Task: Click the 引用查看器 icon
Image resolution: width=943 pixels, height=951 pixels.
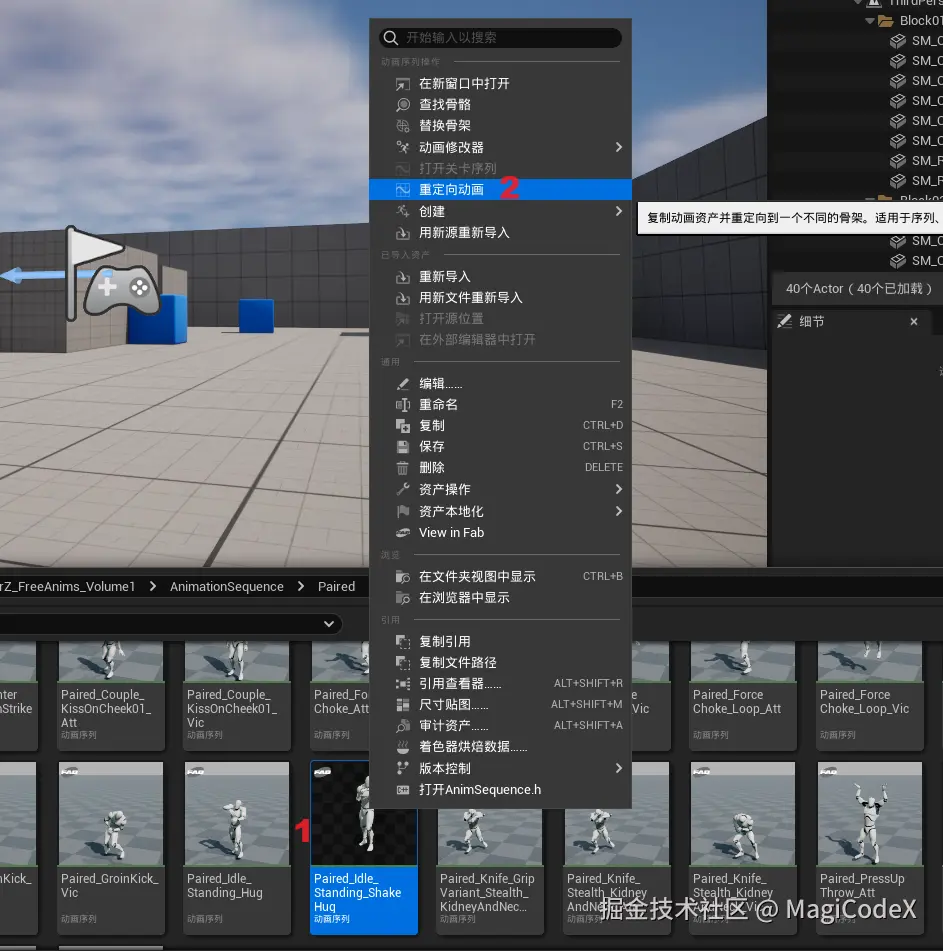Action: click(x=403, y=684)
